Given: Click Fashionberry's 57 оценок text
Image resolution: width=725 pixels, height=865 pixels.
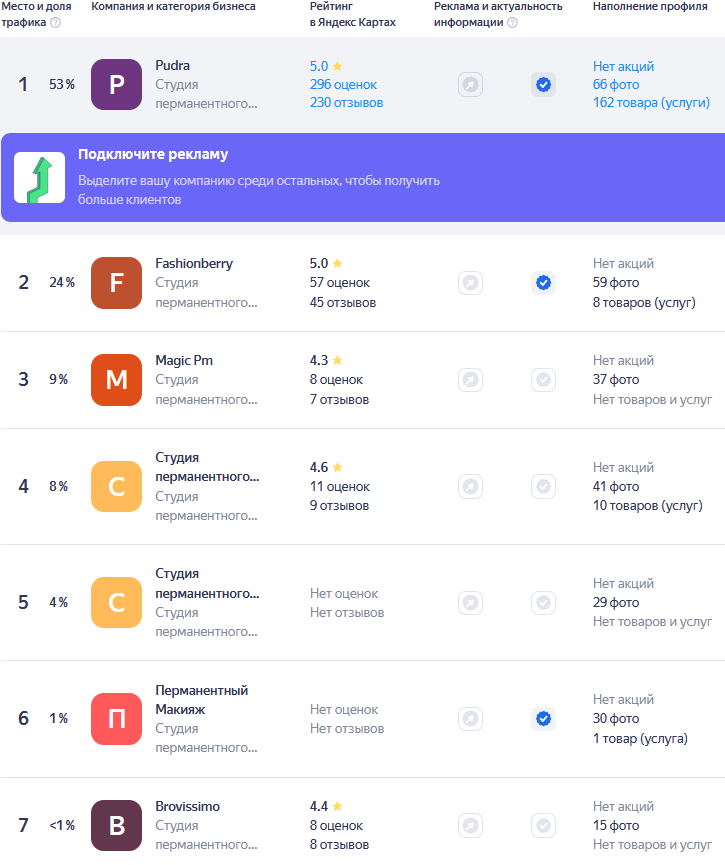Looking at the screenshot, I should pyautogui.click(x=339, y=282).
